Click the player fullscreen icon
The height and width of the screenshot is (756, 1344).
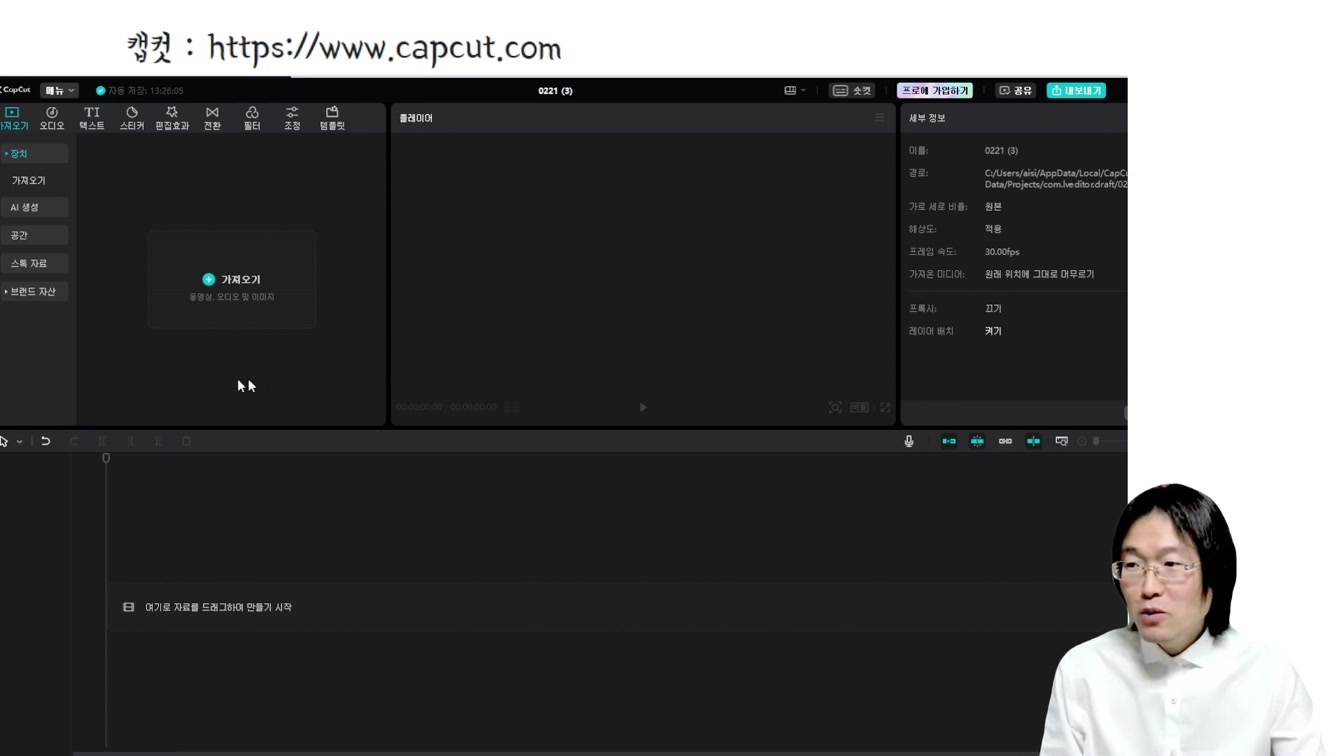coord(885,407)
